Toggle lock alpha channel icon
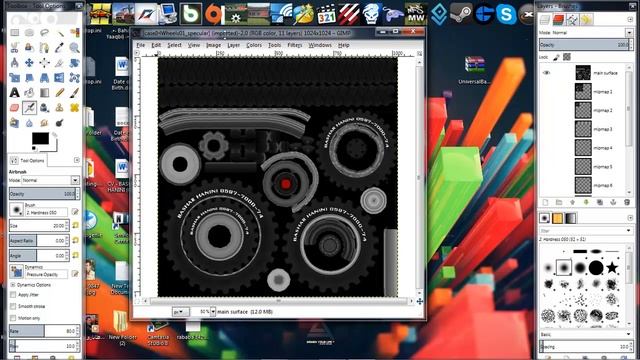The width and height of the screenshot is (640, 360). [x=567, y=57]
